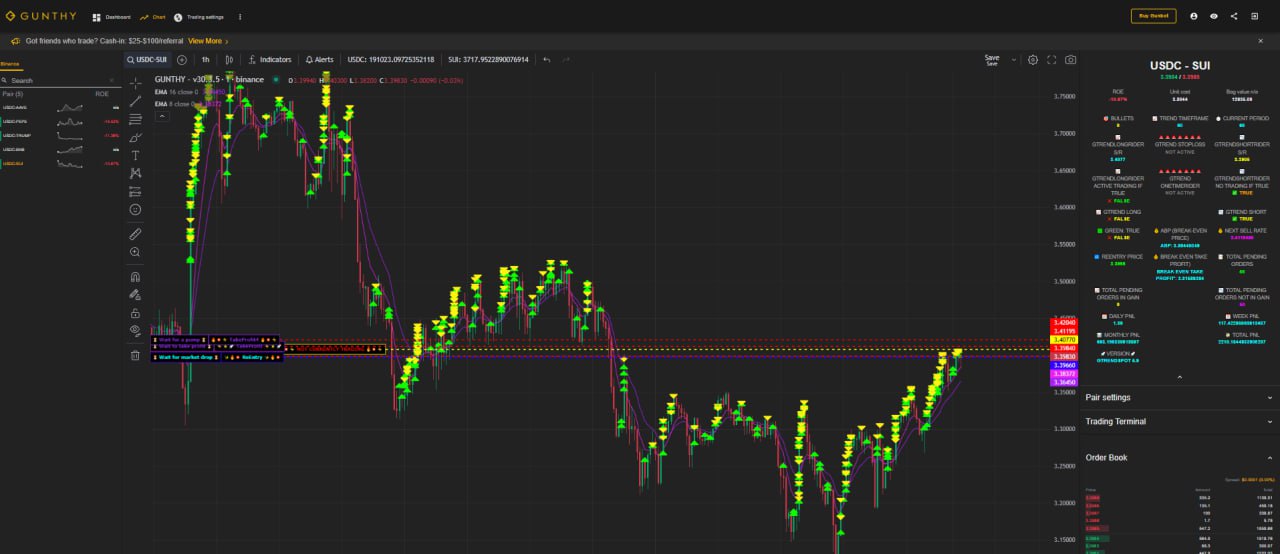Open the Indicators dialog

(270, 59)
